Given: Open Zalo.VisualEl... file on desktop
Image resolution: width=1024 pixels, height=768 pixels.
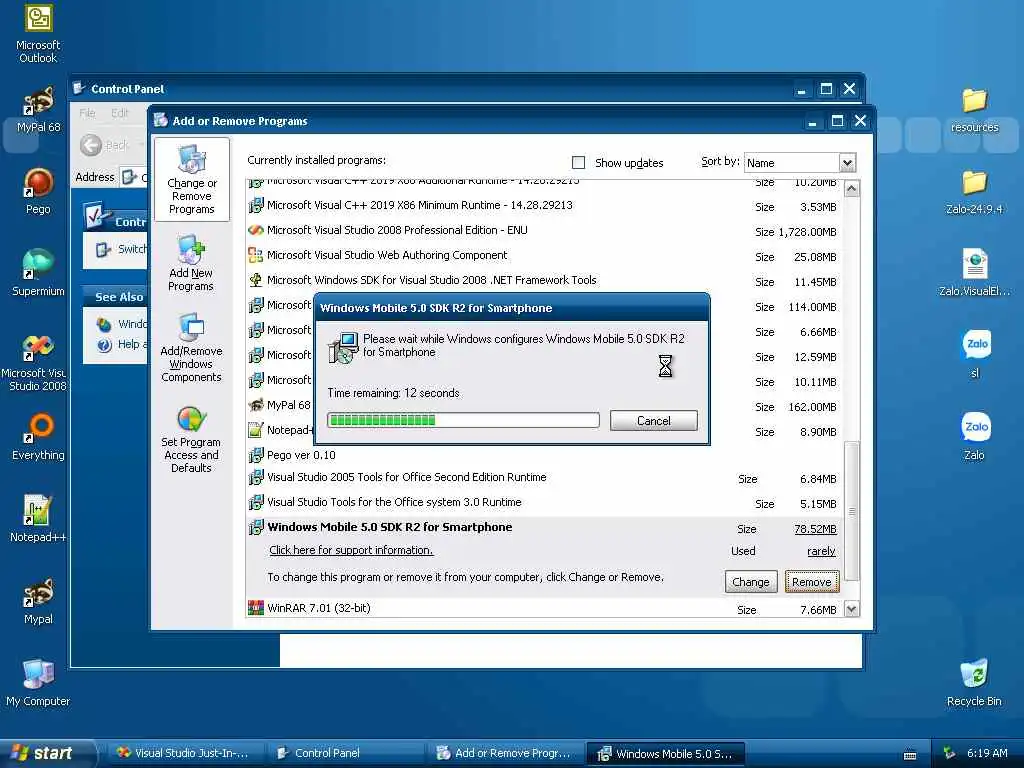Looking at the screenshot, I should pos(974,273).
